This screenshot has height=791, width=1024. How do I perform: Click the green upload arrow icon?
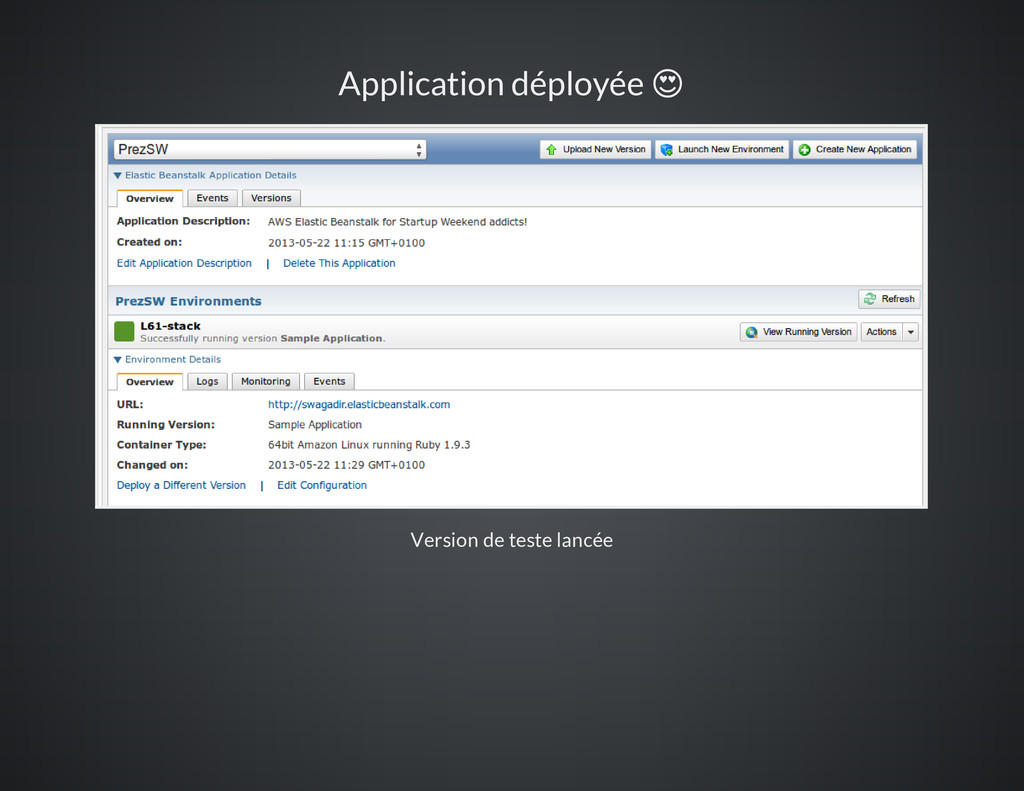coord(551,150)
